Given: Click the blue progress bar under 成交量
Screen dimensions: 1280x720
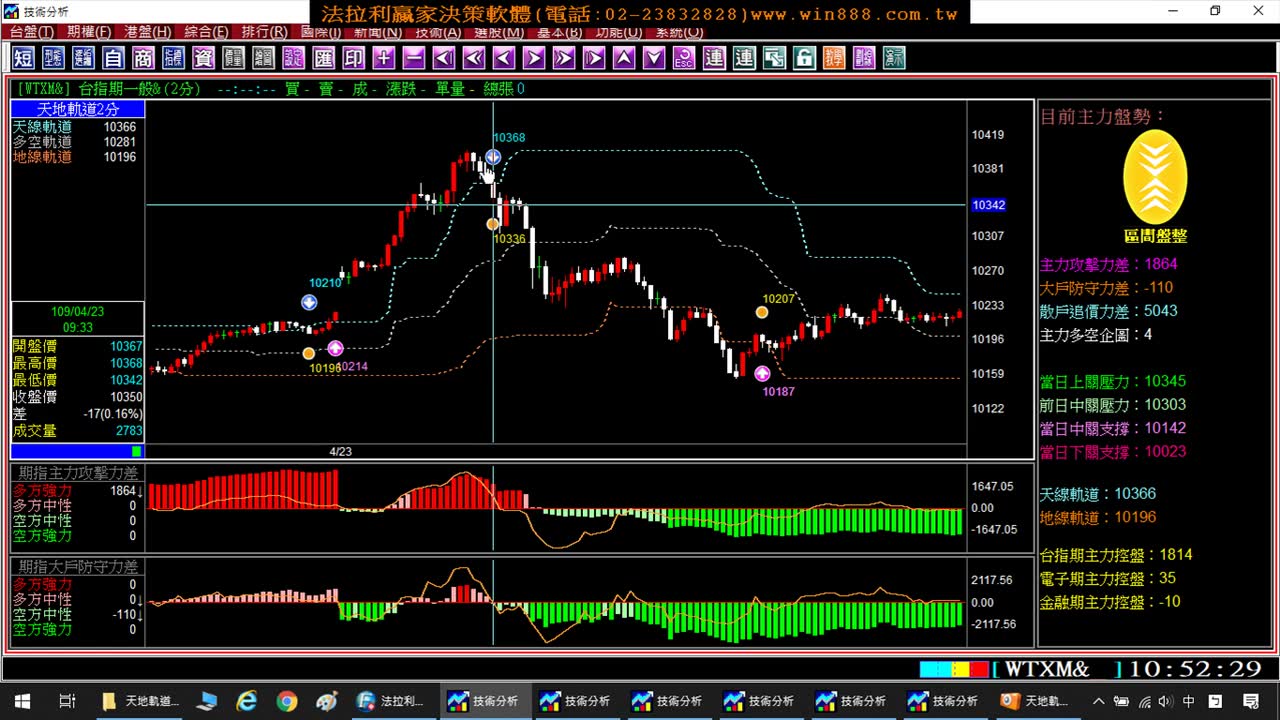Looking at the screenshot, I should (x=77, y=452).
